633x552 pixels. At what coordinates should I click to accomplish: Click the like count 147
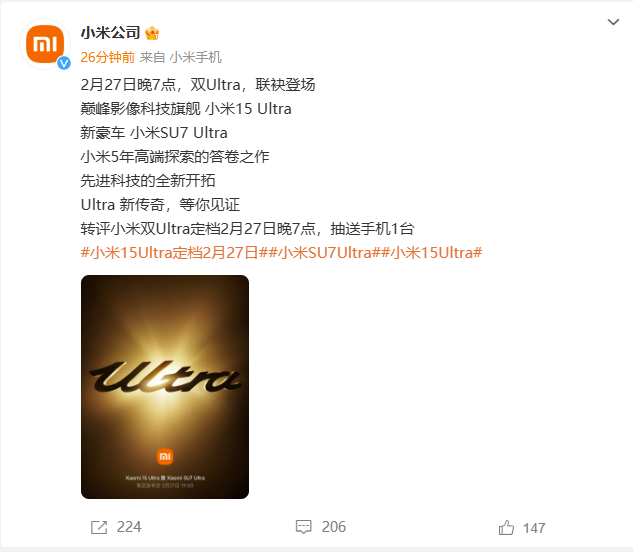coord(534,528)
